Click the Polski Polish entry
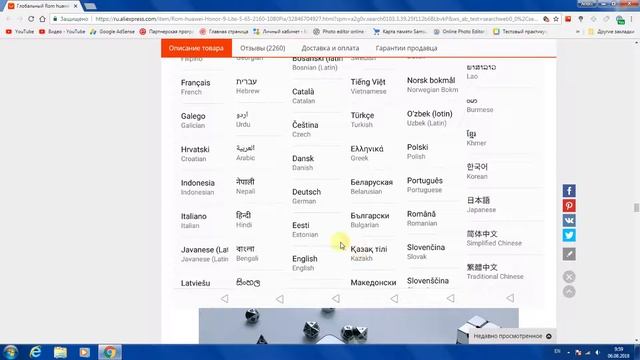Screen dimensions: 640x360 point(417,151)
